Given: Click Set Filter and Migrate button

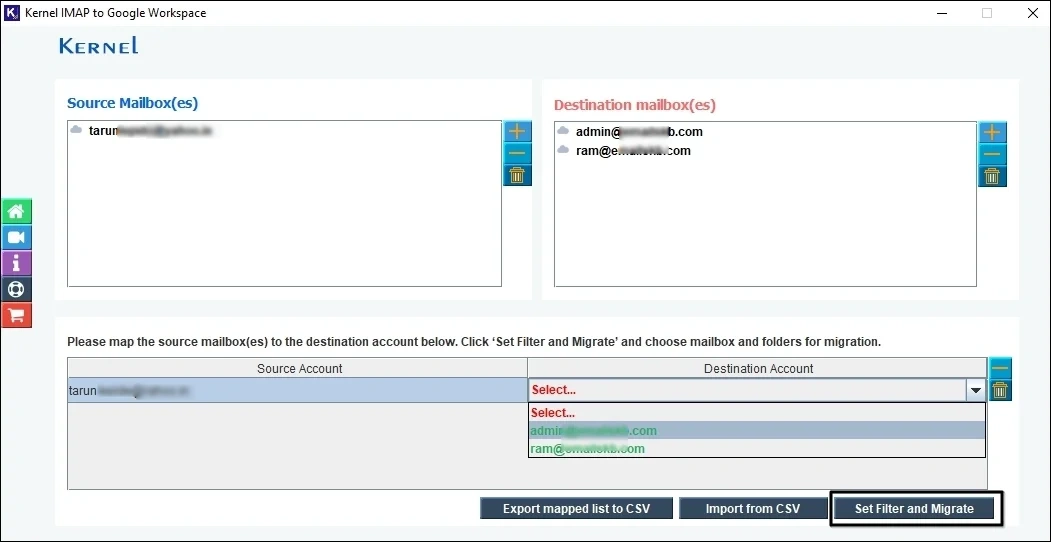Looking at the screenshot, I should point(914,509).
